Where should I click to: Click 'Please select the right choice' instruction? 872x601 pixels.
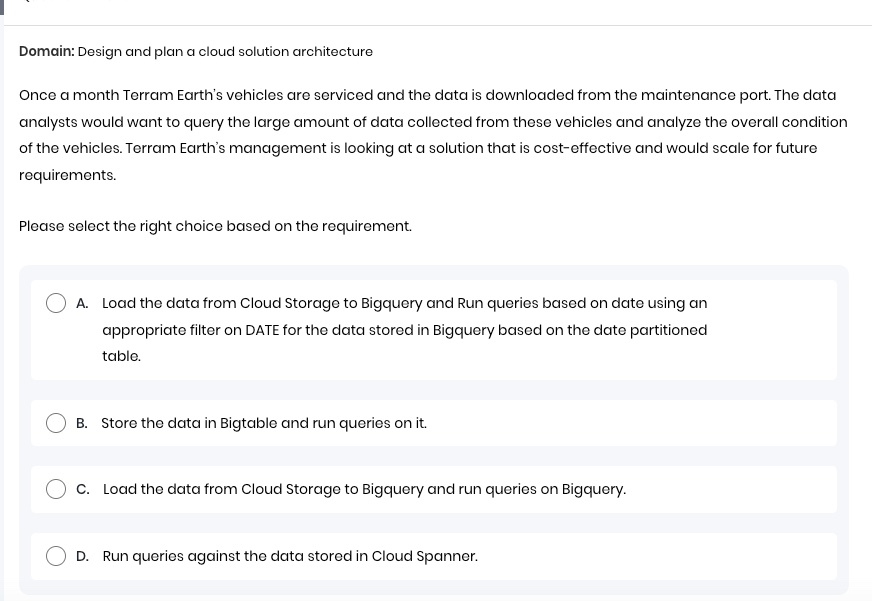point(215,226)
